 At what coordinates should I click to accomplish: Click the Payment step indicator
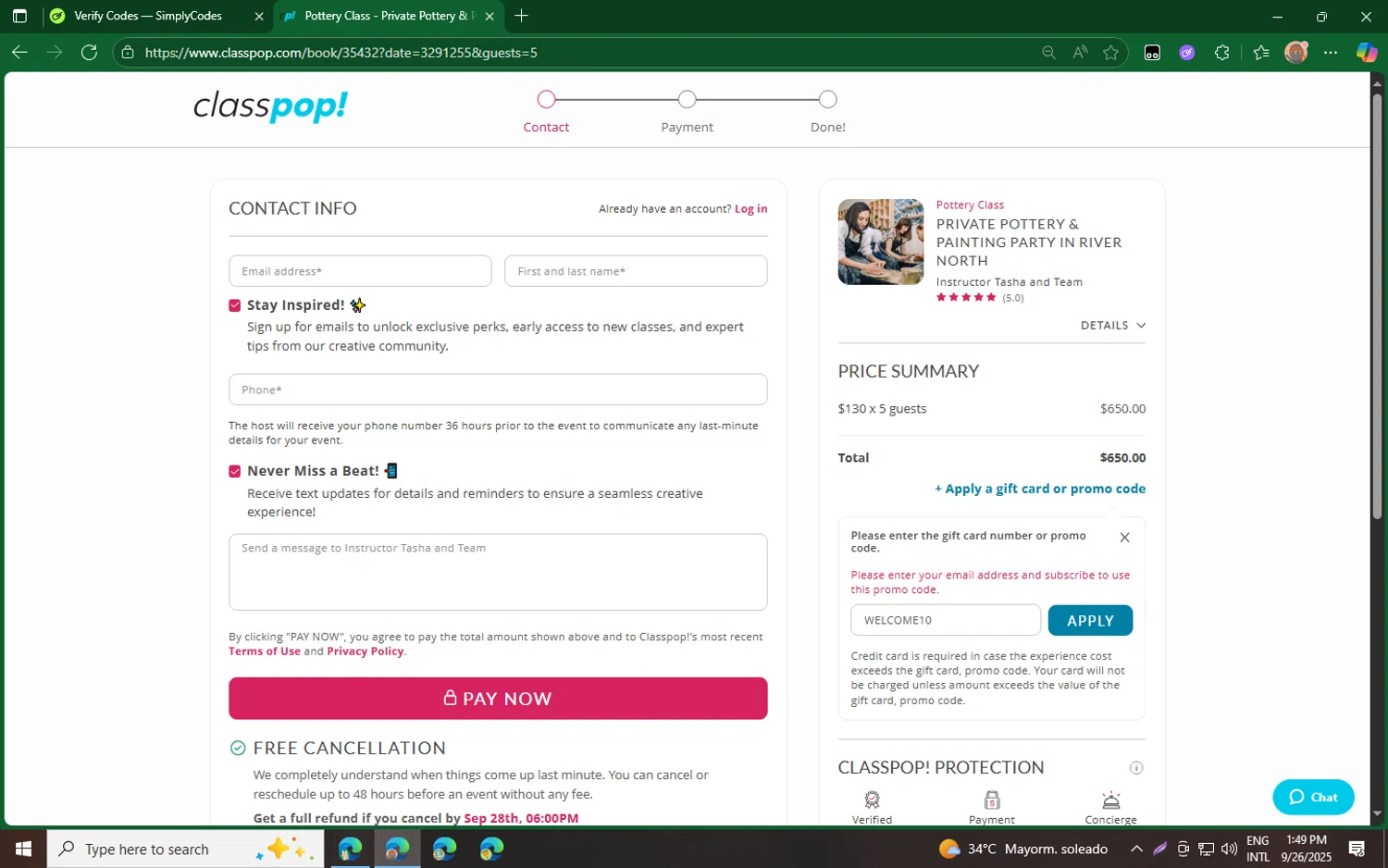[687, 100]
